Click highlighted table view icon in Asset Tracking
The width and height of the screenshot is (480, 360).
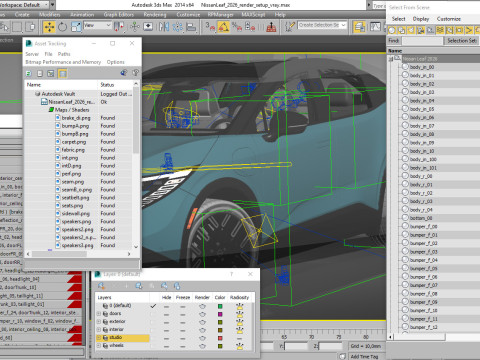click(x=62, y=73)
